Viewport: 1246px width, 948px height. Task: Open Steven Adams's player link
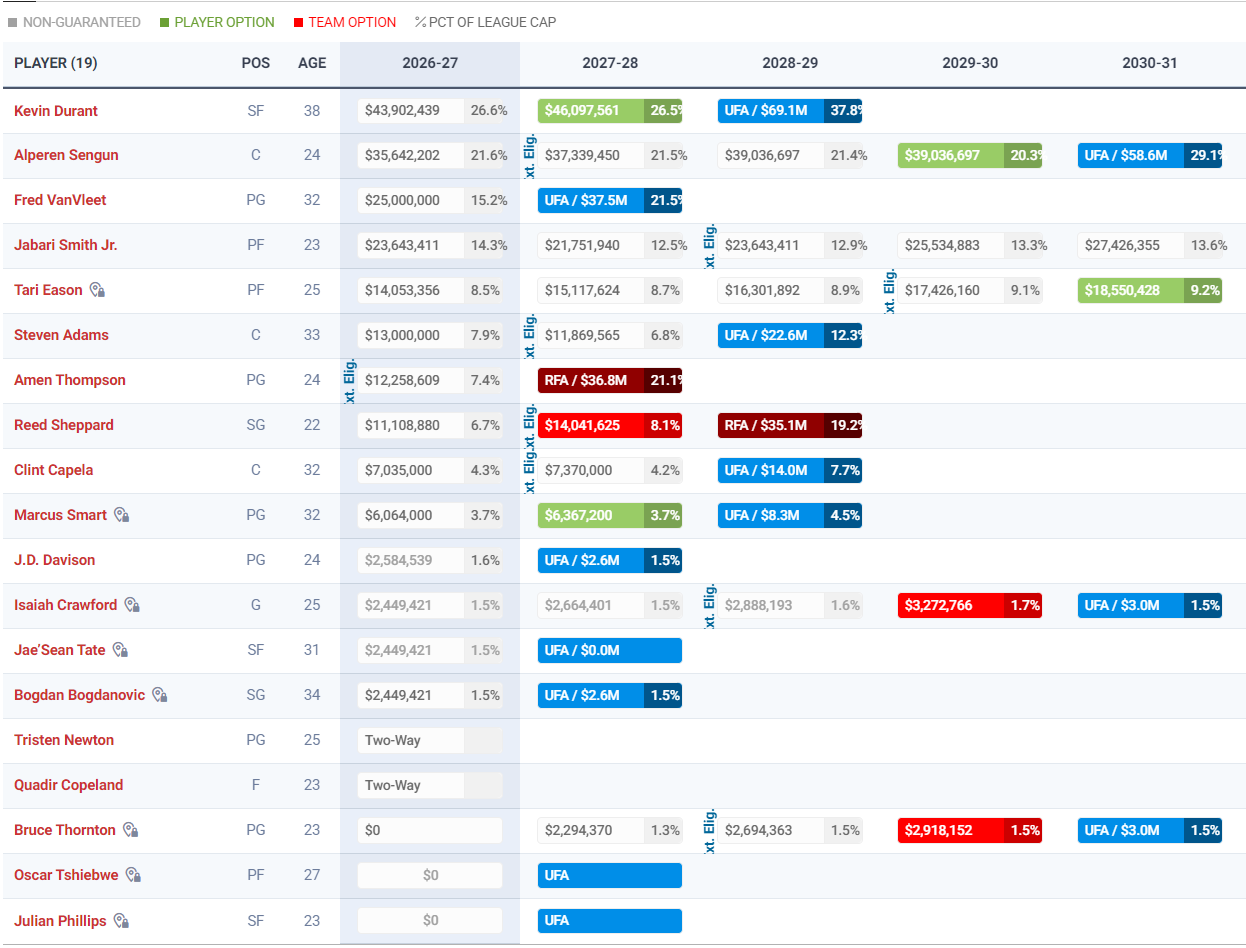[61, 335]
